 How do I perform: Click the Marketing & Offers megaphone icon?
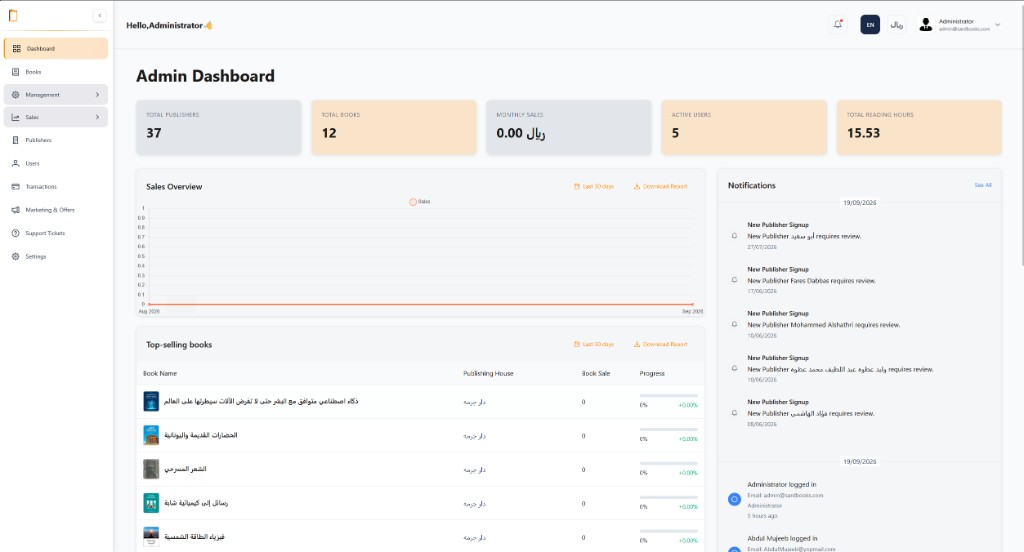pyautogui.click(x=16, y=210)
